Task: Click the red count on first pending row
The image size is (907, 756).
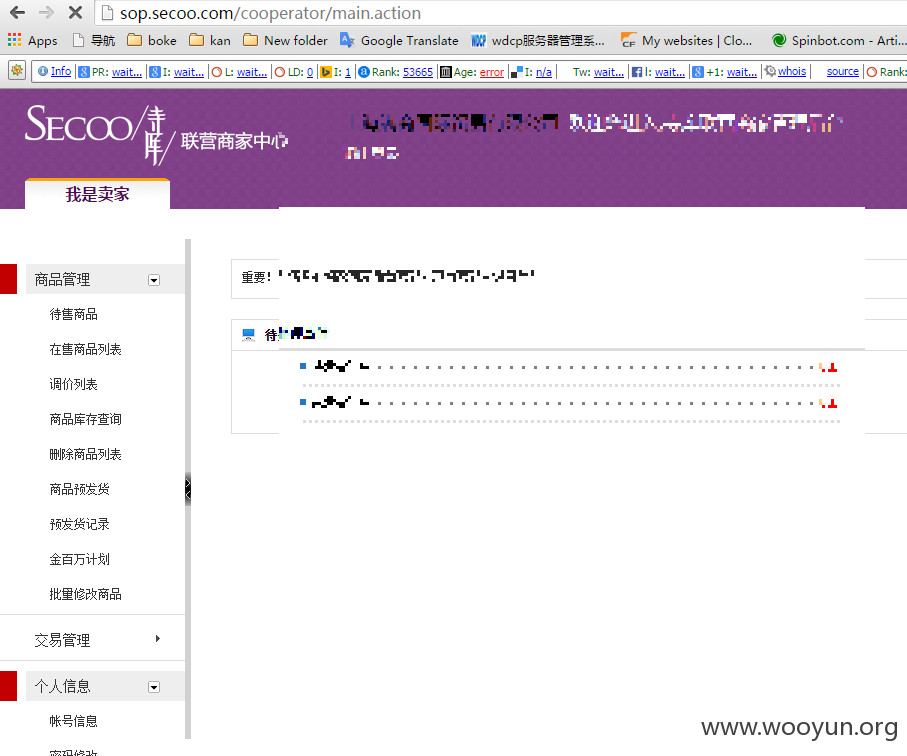Action: (x=828, y=367)
